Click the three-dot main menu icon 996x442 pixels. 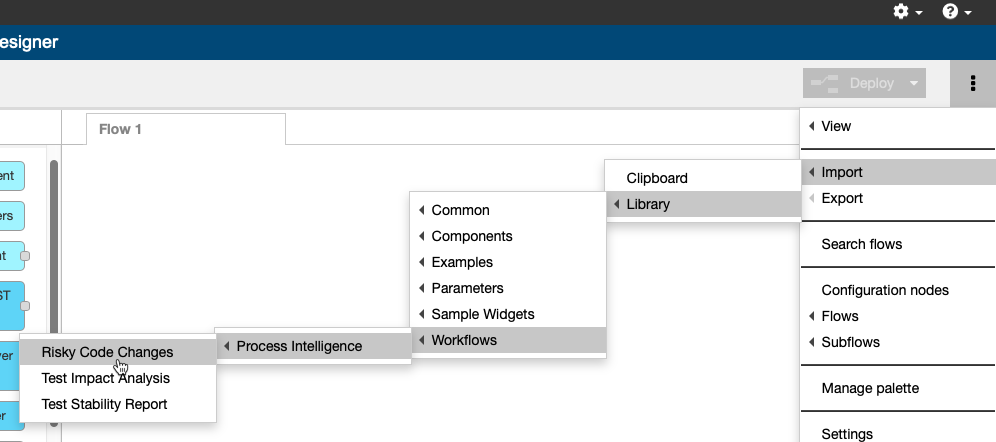click(x=972, y=83)
